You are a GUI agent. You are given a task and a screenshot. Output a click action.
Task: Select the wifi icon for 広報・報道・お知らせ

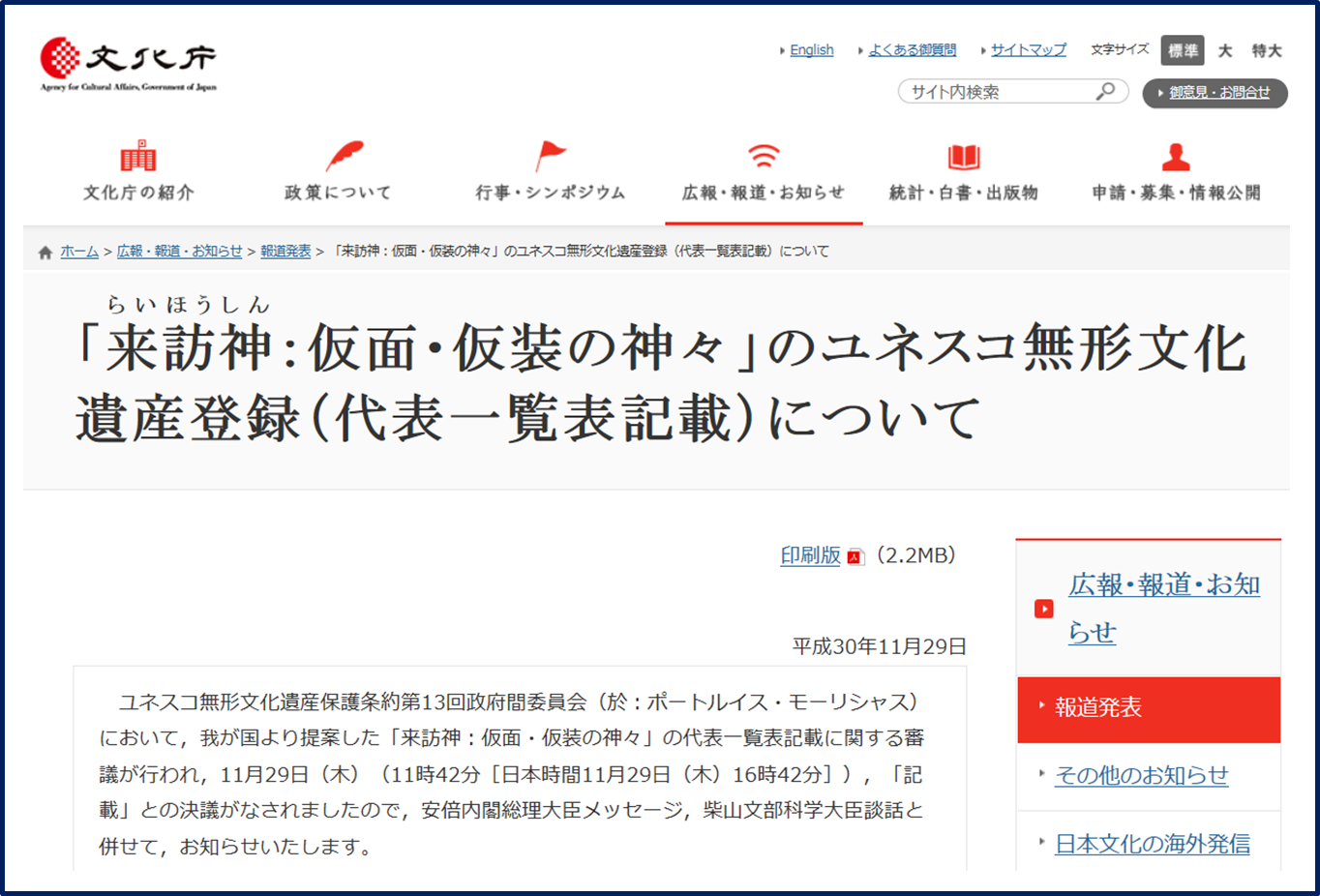[764, 156]
